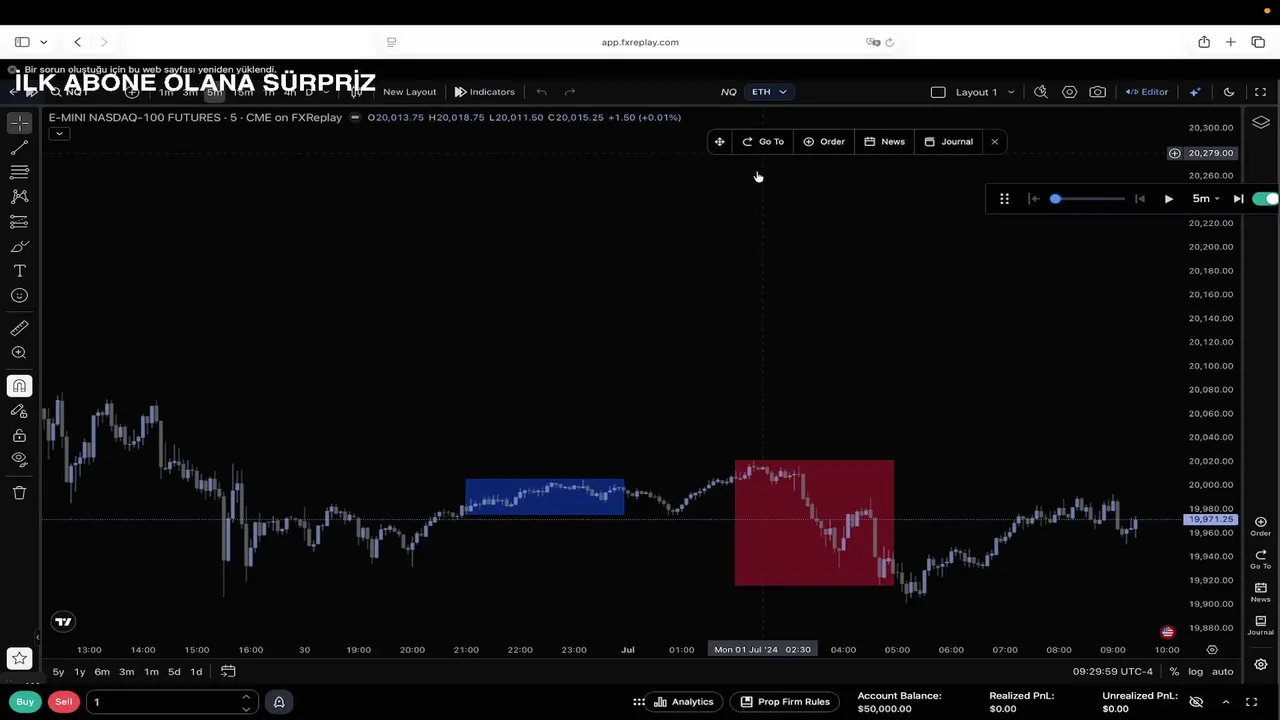Step forward one candle in replay

[1238, 199]
